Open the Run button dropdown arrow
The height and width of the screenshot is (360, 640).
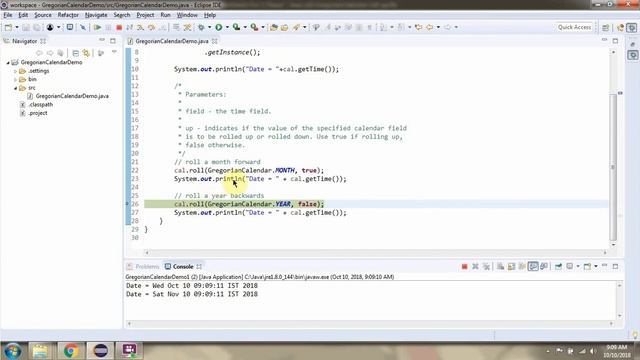[x=227, y=27]
